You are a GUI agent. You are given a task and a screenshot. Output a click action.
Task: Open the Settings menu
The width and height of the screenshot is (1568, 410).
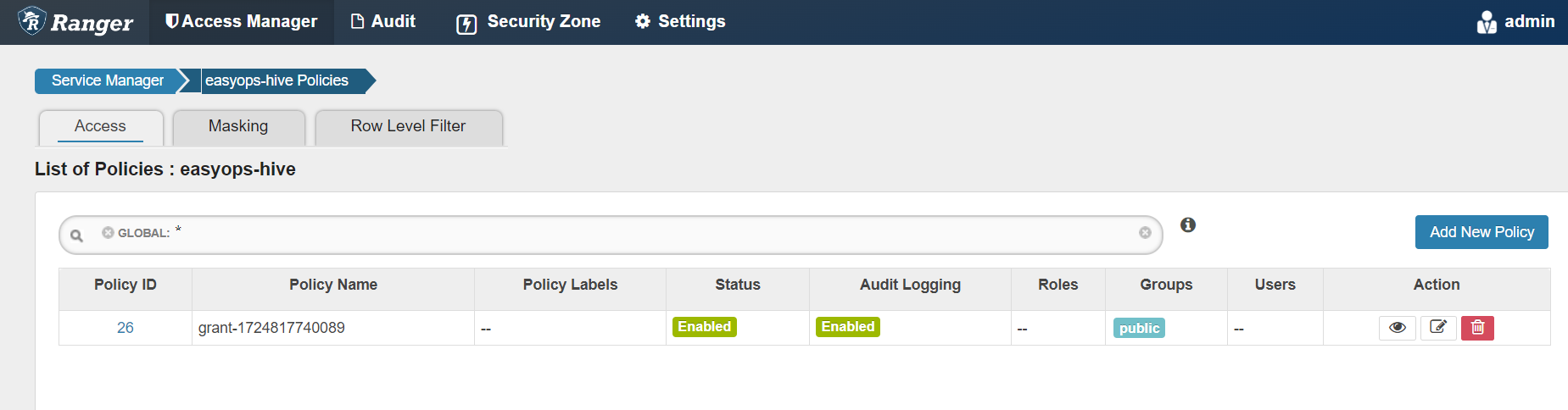(680, 22)
